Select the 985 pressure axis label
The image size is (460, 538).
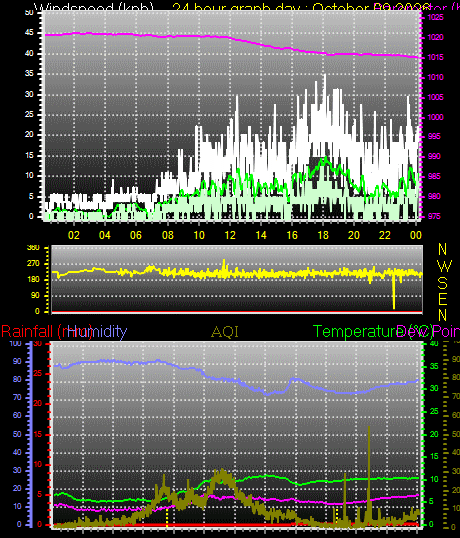(434, 176)
